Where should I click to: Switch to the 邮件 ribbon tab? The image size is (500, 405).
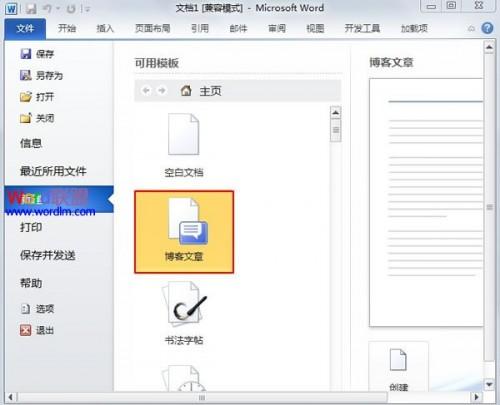click(x=238, y=28)
